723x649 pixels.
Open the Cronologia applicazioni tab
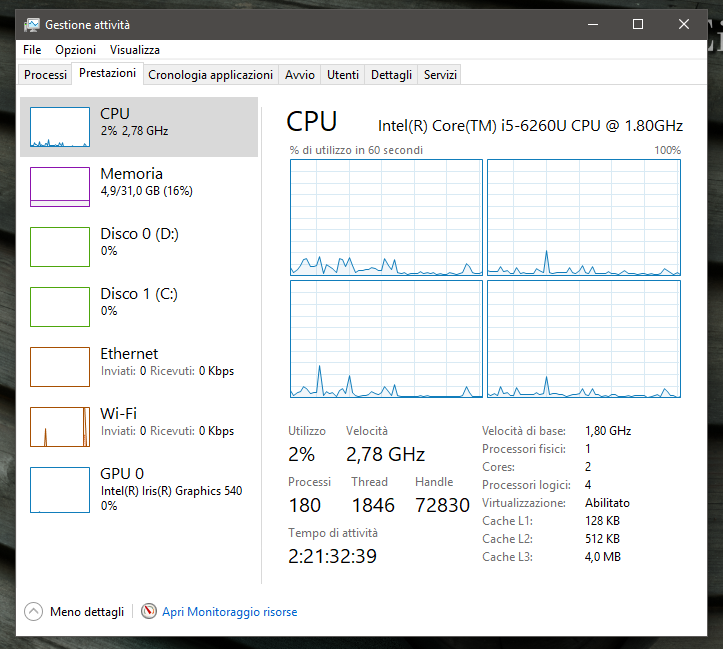click(210, 75)
